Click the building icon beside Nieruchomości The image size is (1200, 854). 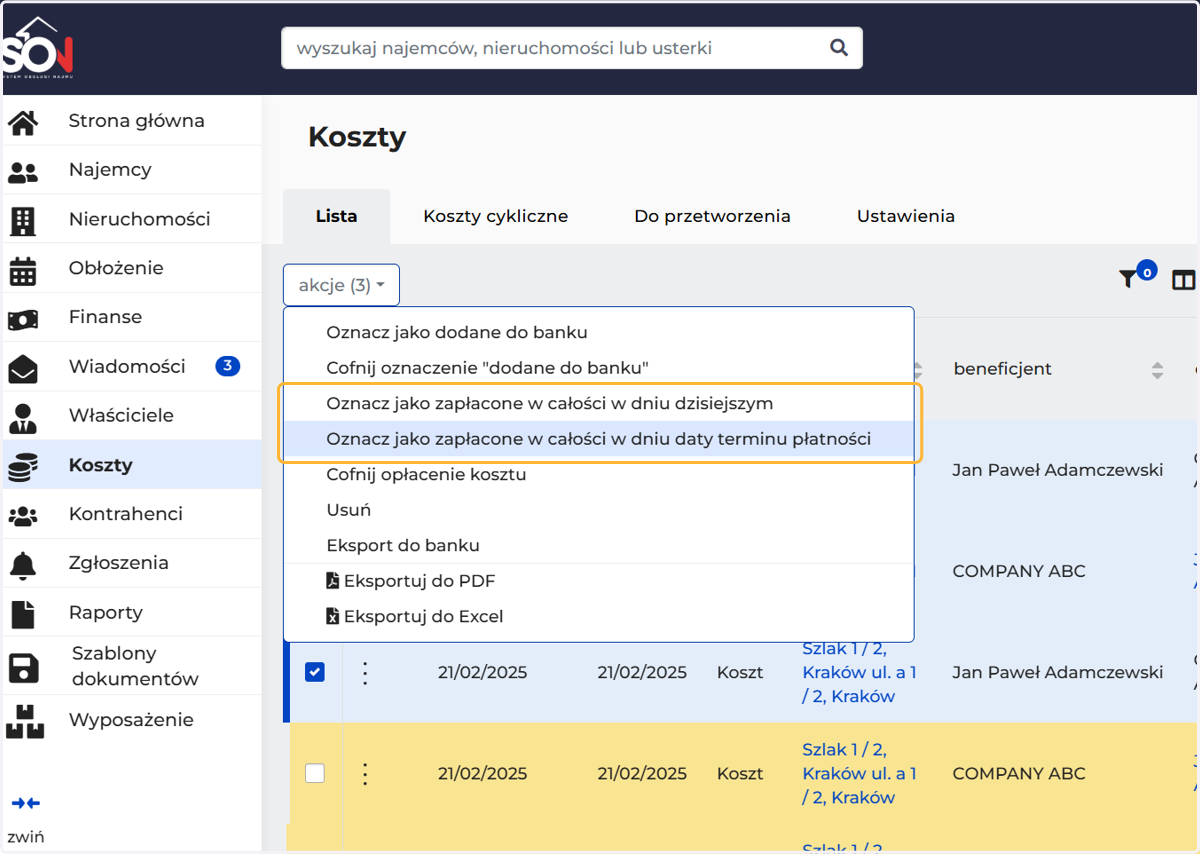click(22, 220)
